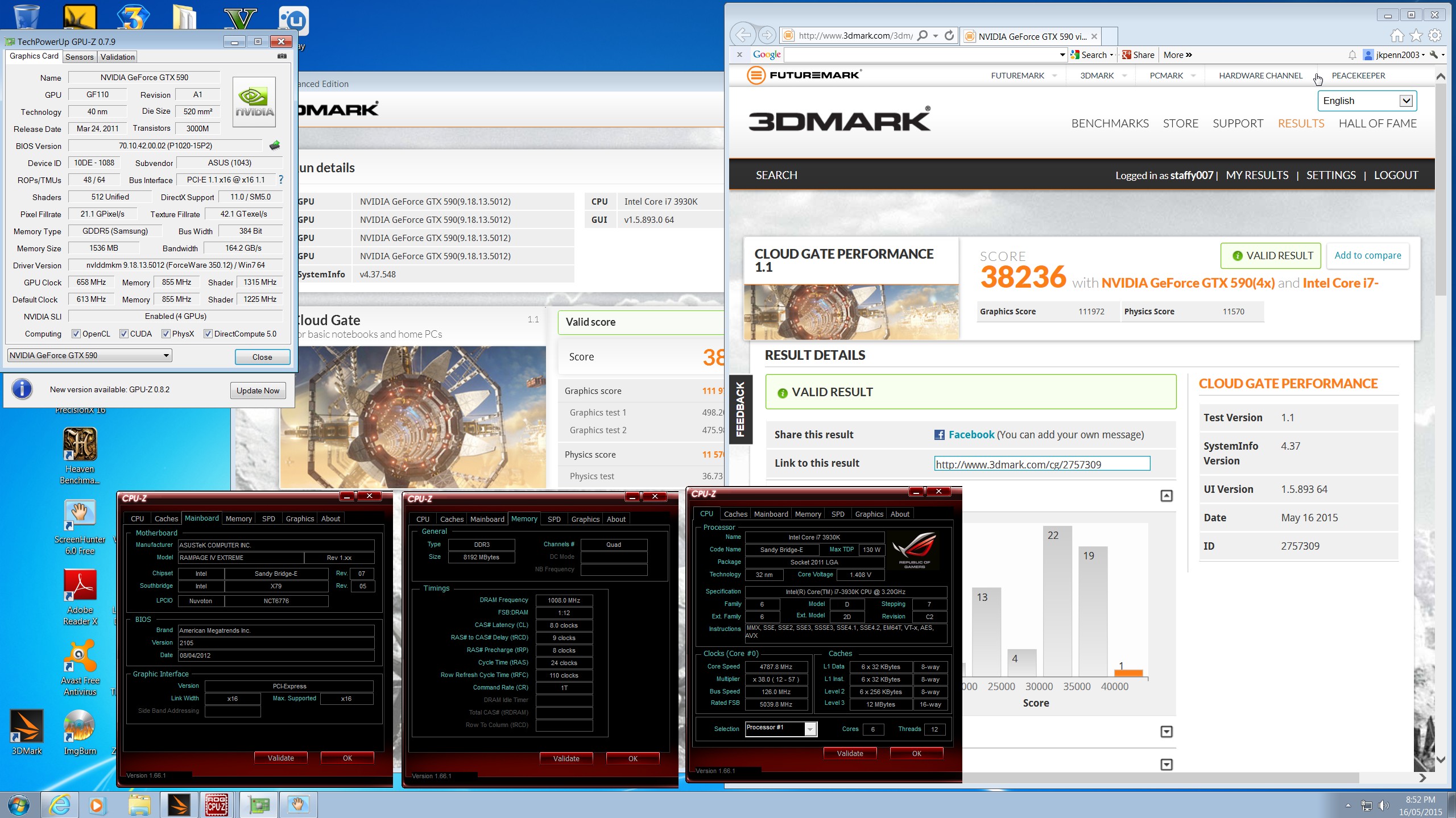Expand the 3DMARK nav menu arrow
1456x818 pixels.
pos(1124,76)
